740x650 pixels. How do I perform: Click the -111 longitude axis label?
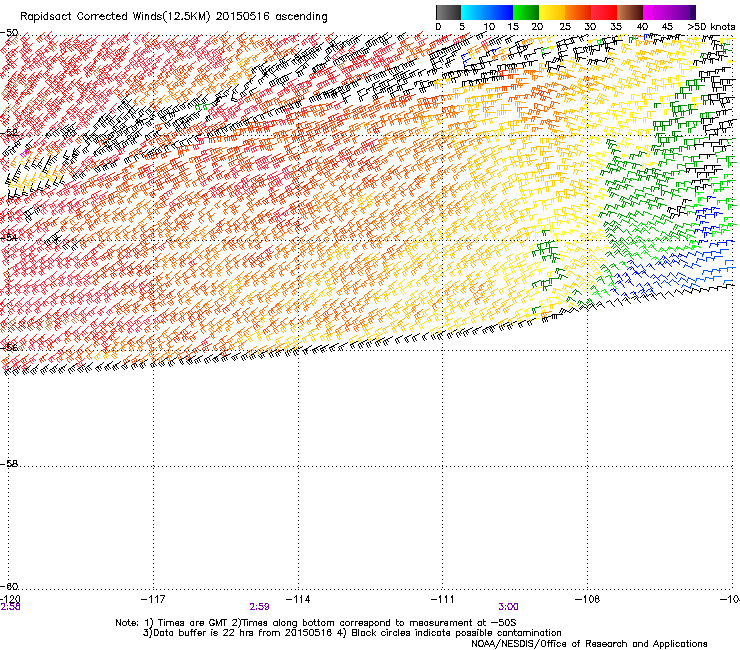[x=443, y=599]
